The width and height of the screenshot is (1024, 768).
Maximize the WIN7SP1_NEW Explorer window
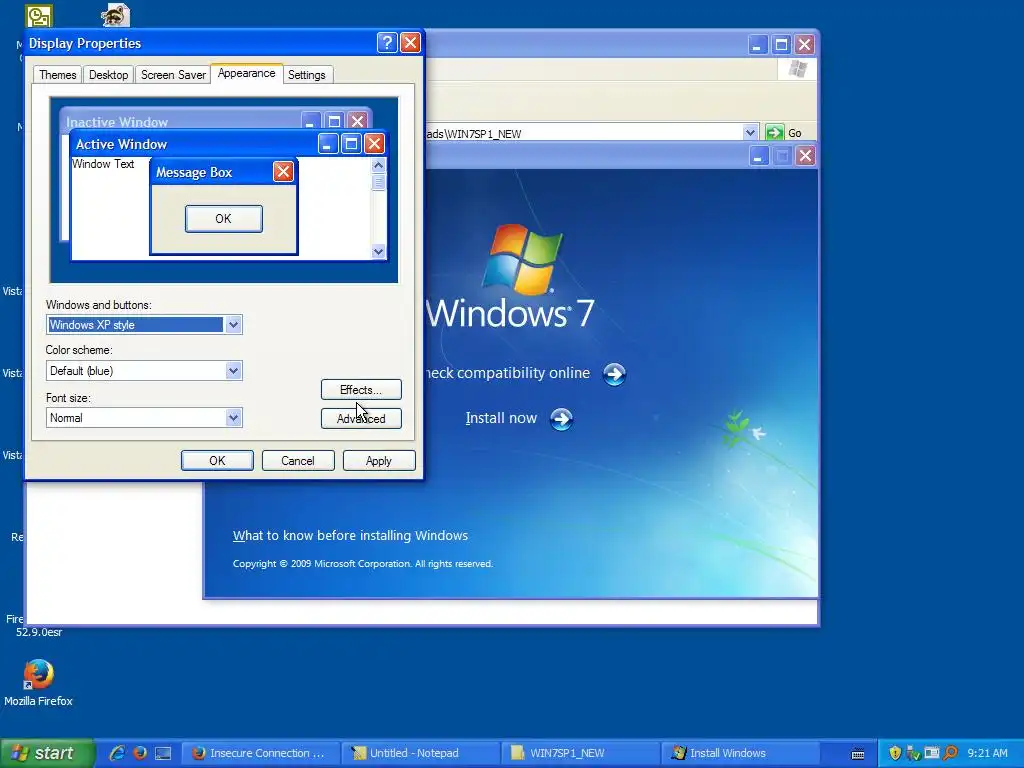tap(781, 44)
